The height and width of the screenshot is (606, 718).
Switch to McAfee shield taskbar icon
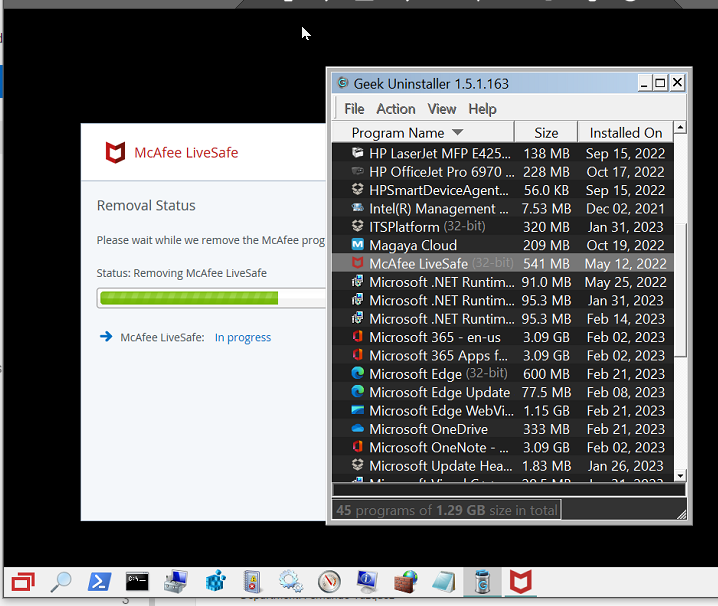coord(521,582)
